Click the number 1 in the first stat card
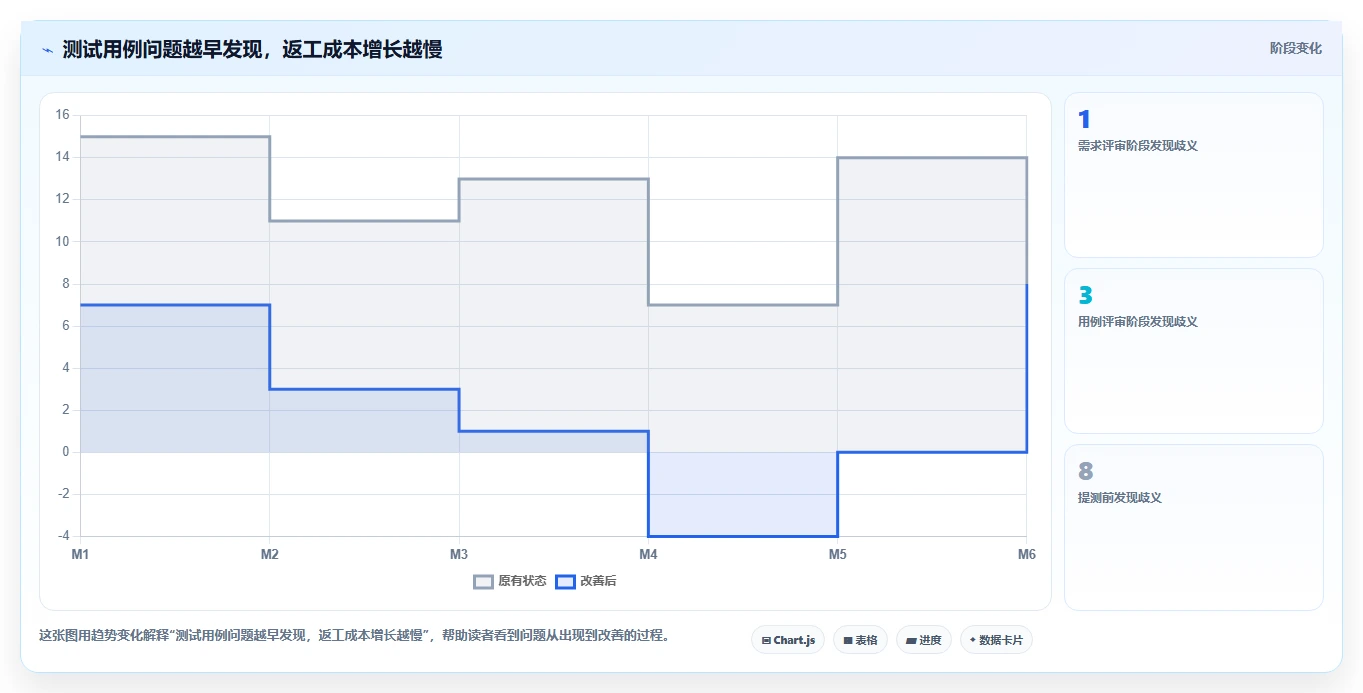 pyautogui.click(x=1084, y=120)
